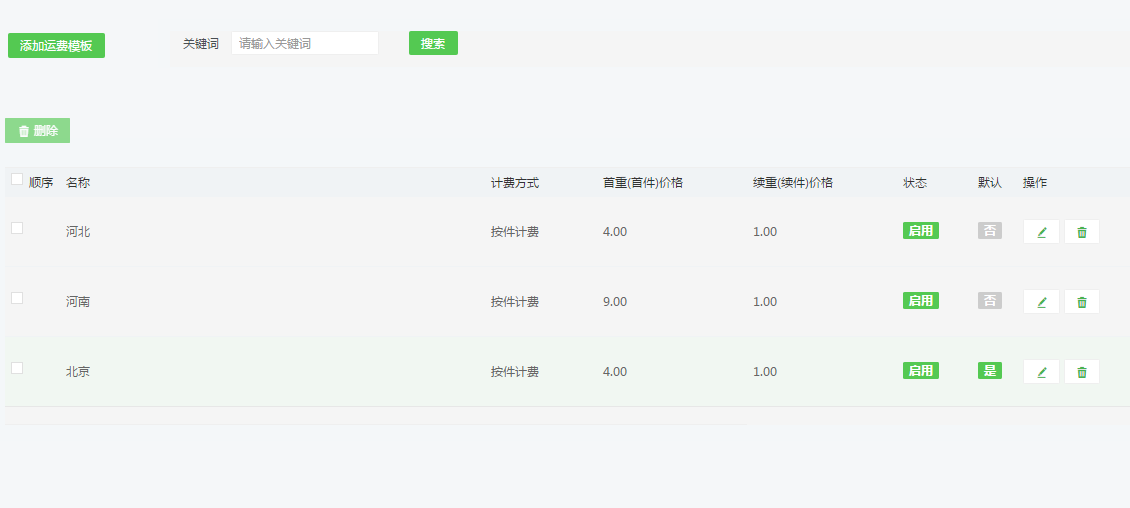
Task: Click the 默认 column header
Action: tap(990, 183)
